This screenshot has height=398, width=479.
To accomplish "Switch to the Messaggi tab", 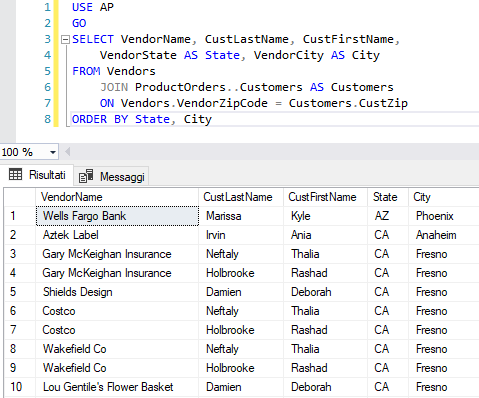I will coord(111,176).
